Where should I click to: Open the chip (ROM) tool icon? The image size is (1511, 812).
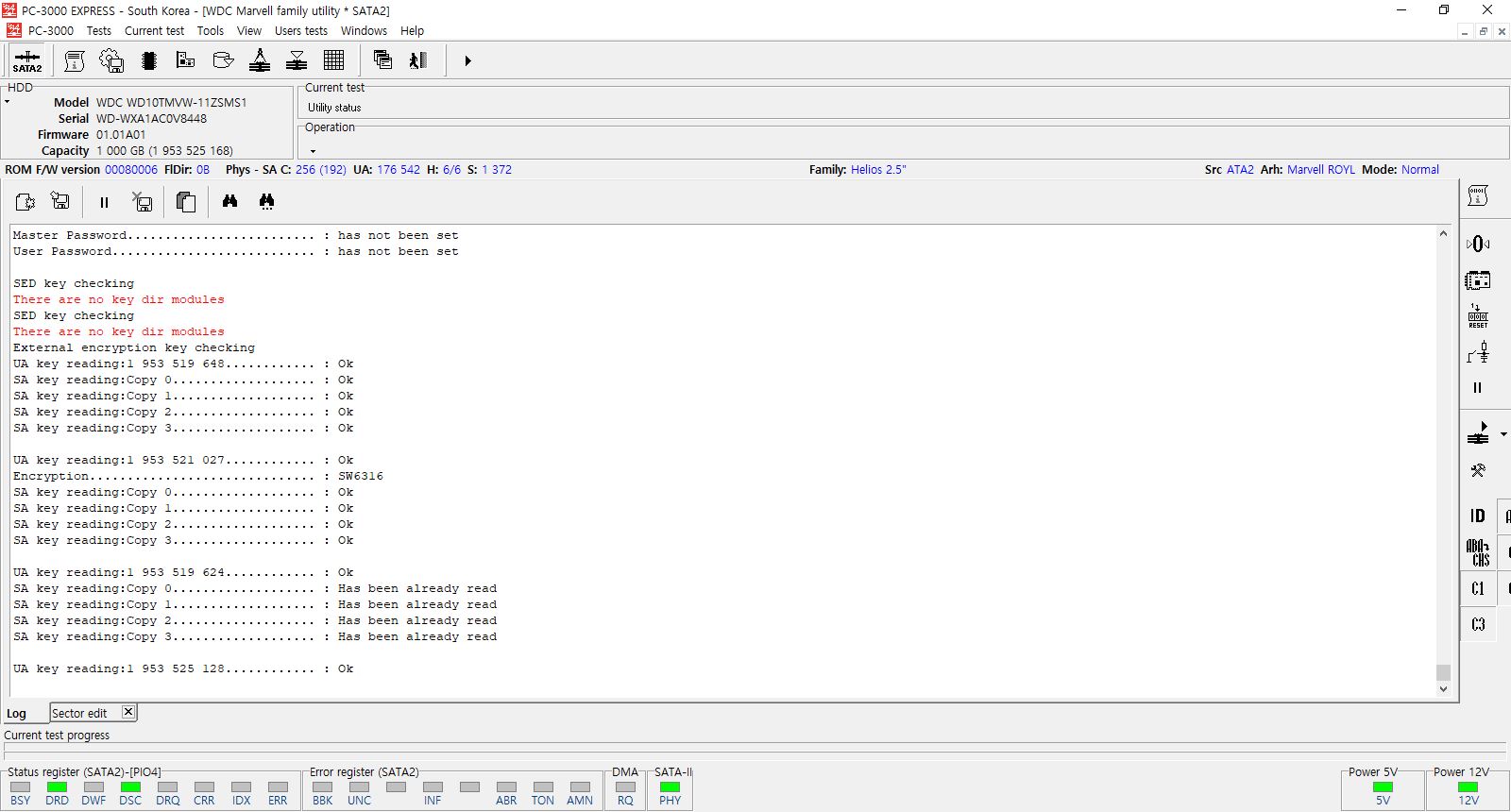(148, 61)
